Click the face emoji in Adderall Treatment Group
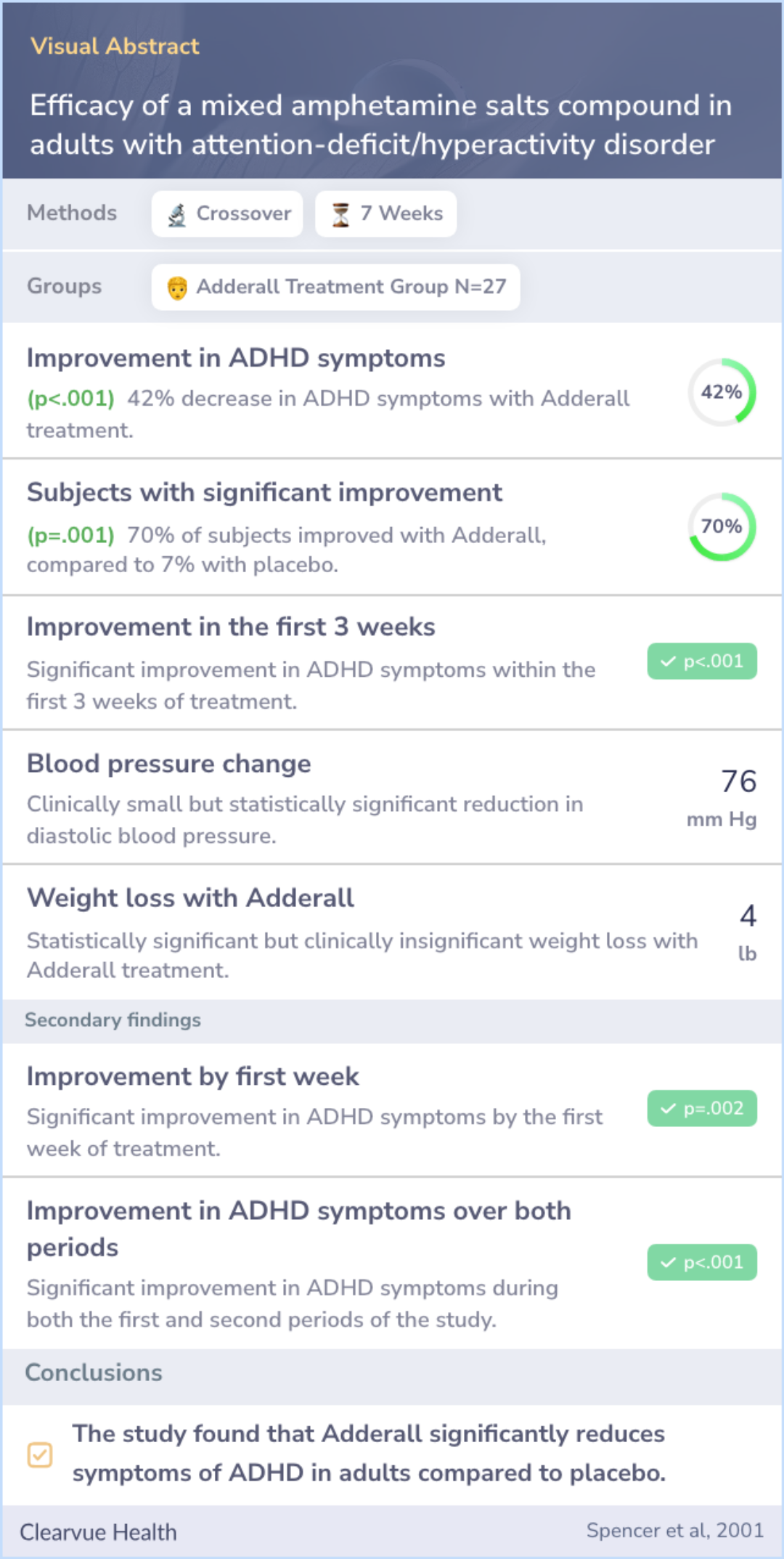The height and width of the screenshot is (1559, 784). point(177,288)
